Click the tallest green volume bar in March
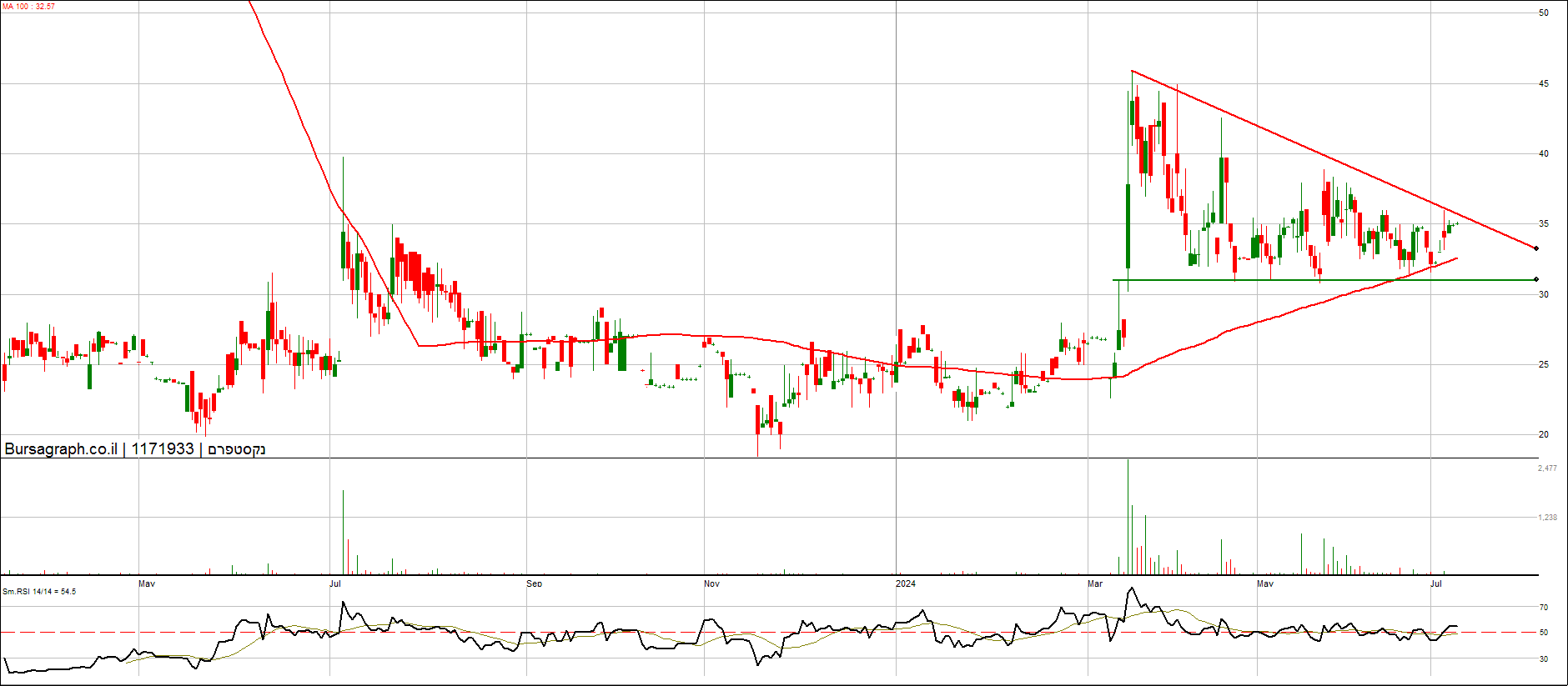Screen dimensions: 1568x686 coord(1128,517)
